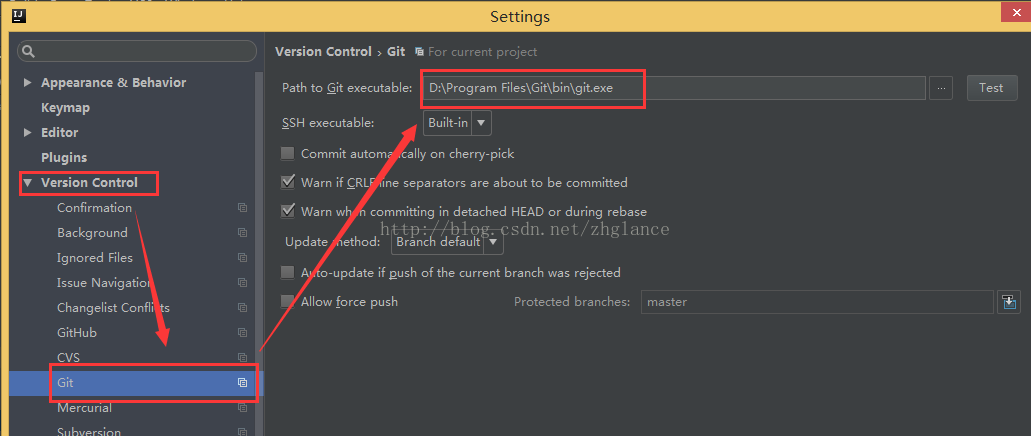
Task: Click the project-level icon on selected Git row
Action: click(242, 383)
